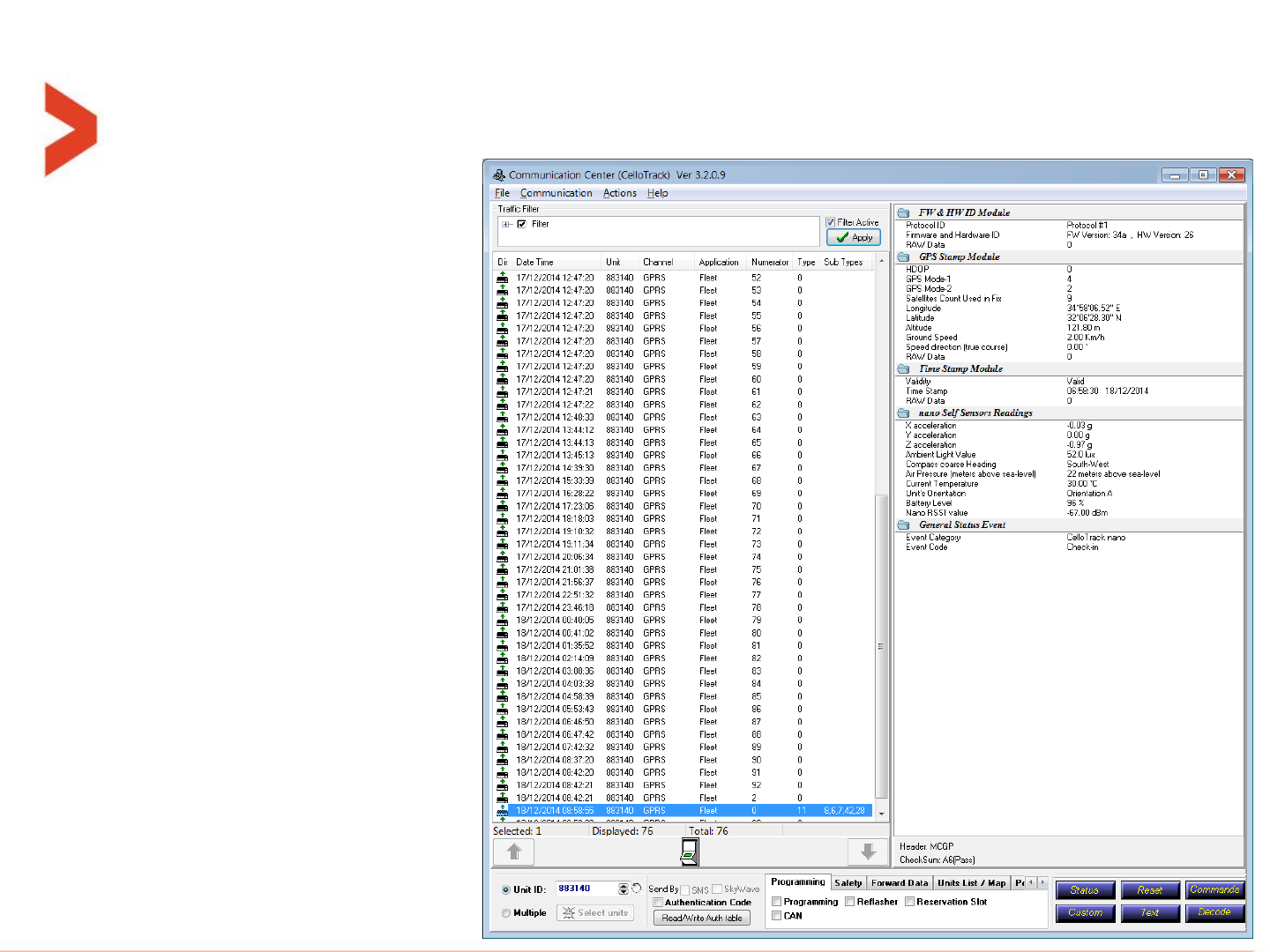The image size is (1270, 952).
Task: Click the Time Stamp Module folder icon
Action: coord(903,369)
